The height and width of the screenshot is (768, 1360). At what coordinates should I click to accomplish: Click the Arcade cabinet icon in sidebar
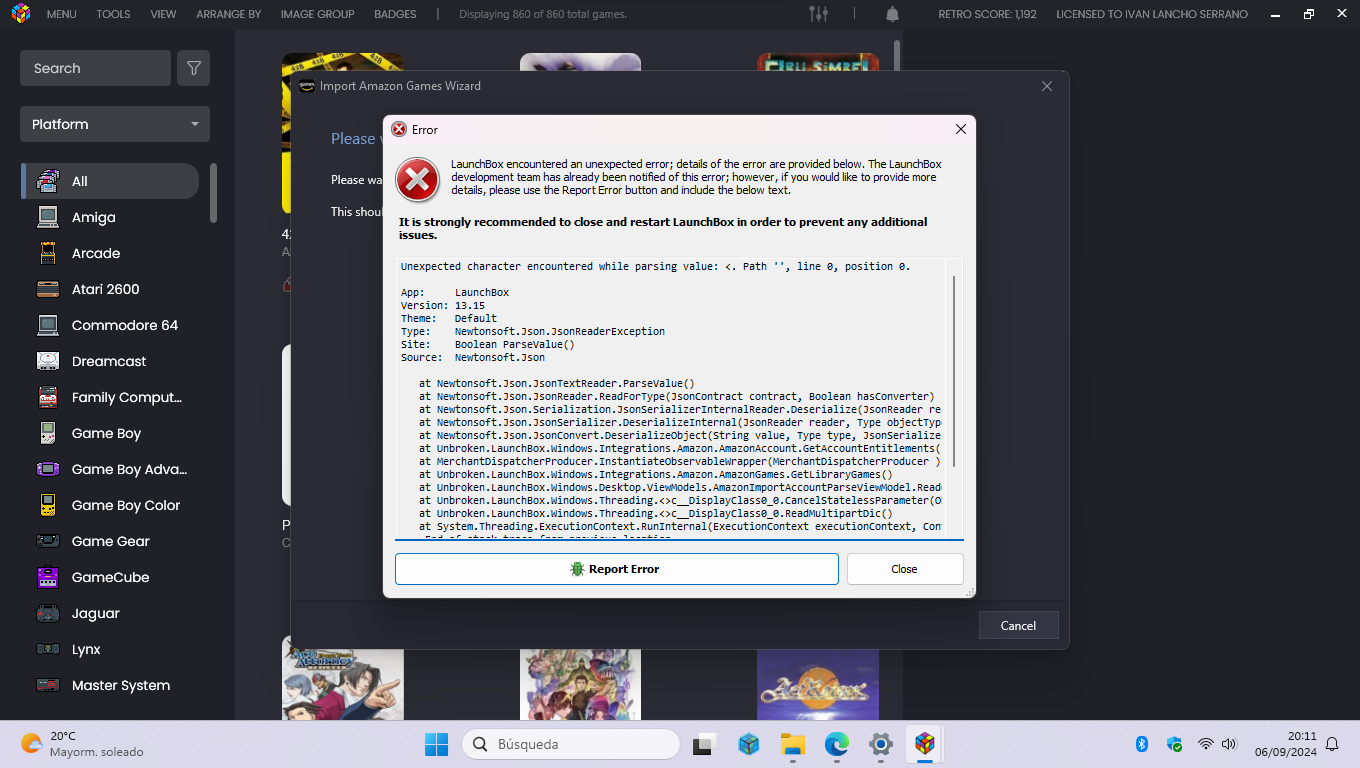[x=47, y=253]
